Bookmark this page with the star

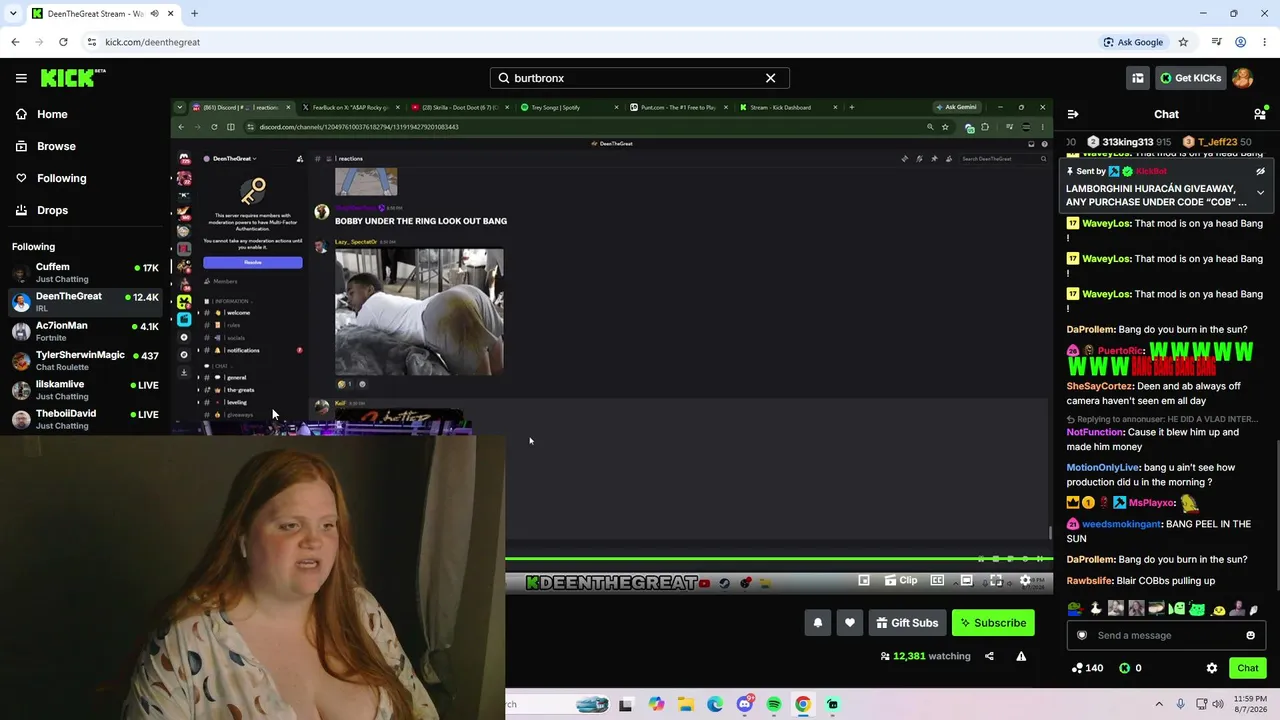pos(1183,42)
